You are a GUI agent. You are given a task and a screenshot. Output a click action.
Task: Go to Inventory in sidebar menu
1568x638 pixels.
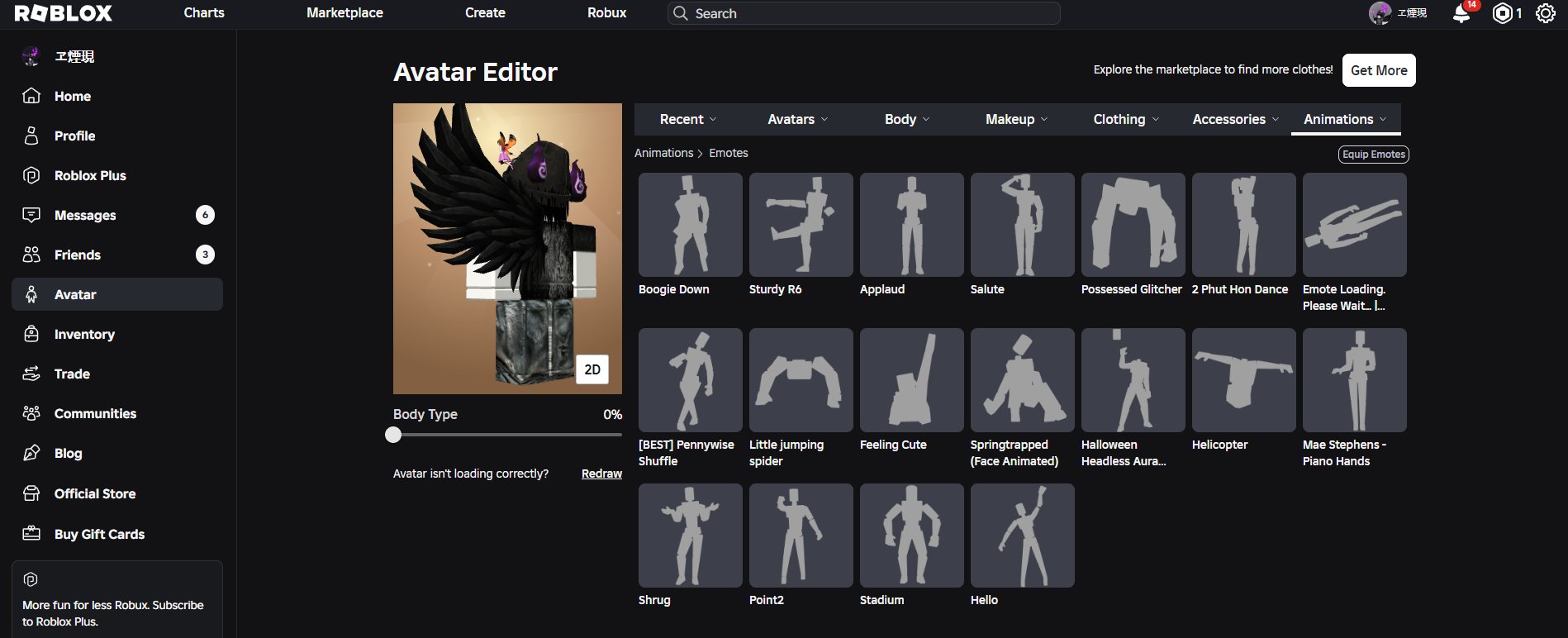click(x=117, y=334)
